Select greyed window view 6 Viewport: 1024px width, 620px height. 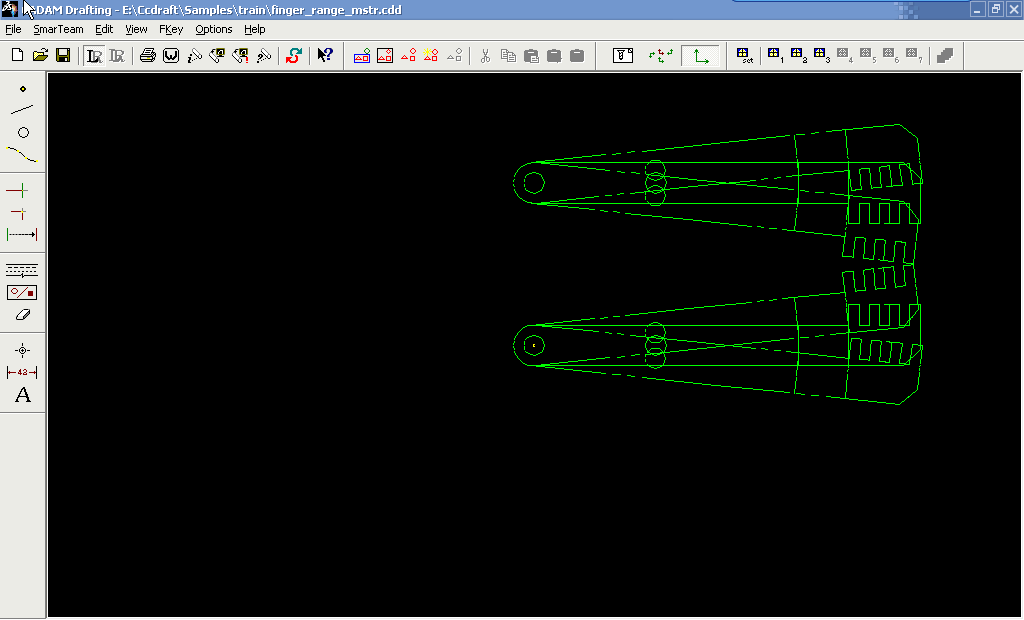coord(890,56)
